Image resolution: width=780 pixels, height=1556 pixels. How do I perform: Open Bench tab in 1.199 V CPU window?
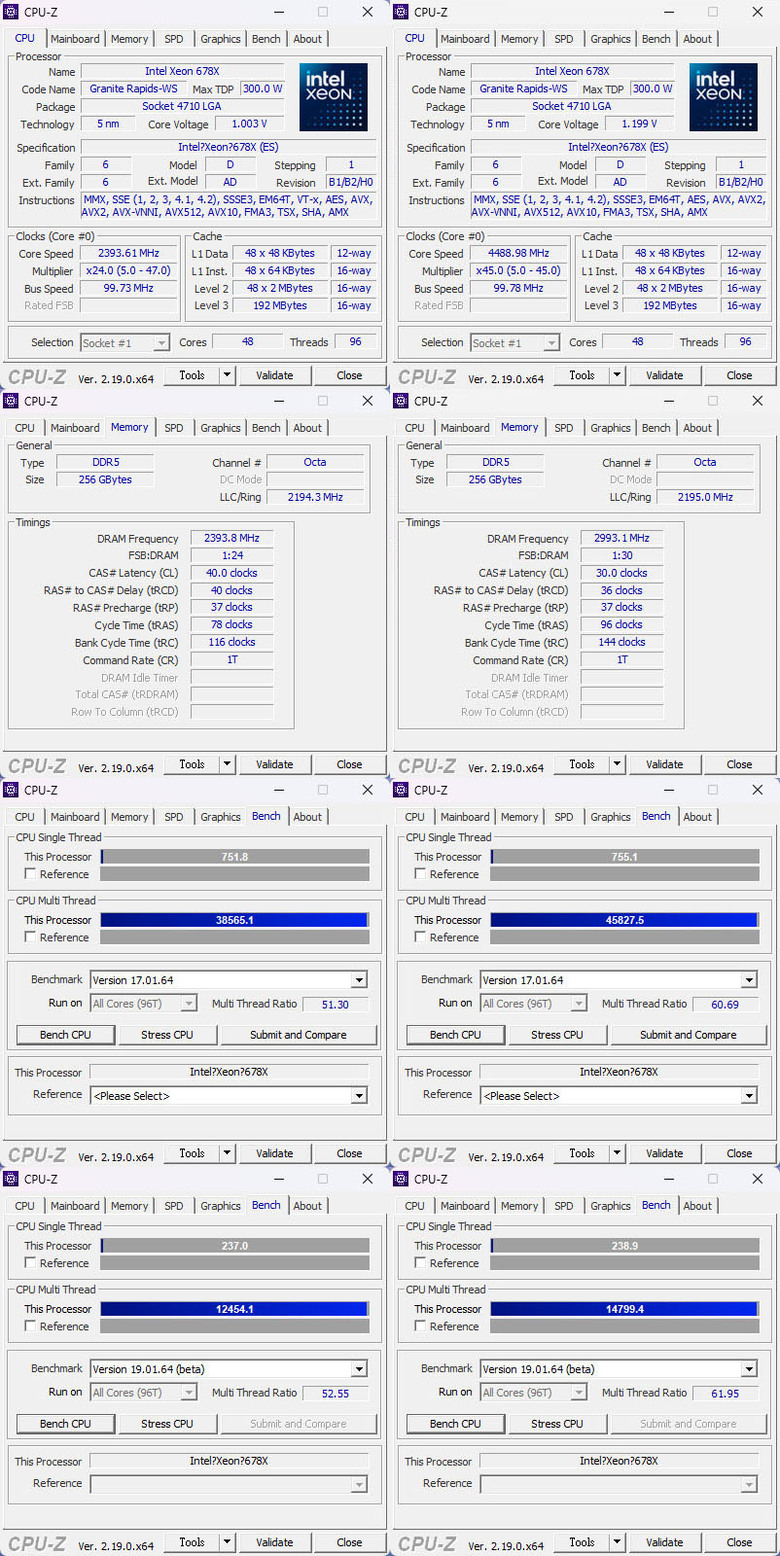[x=656, y=39]
